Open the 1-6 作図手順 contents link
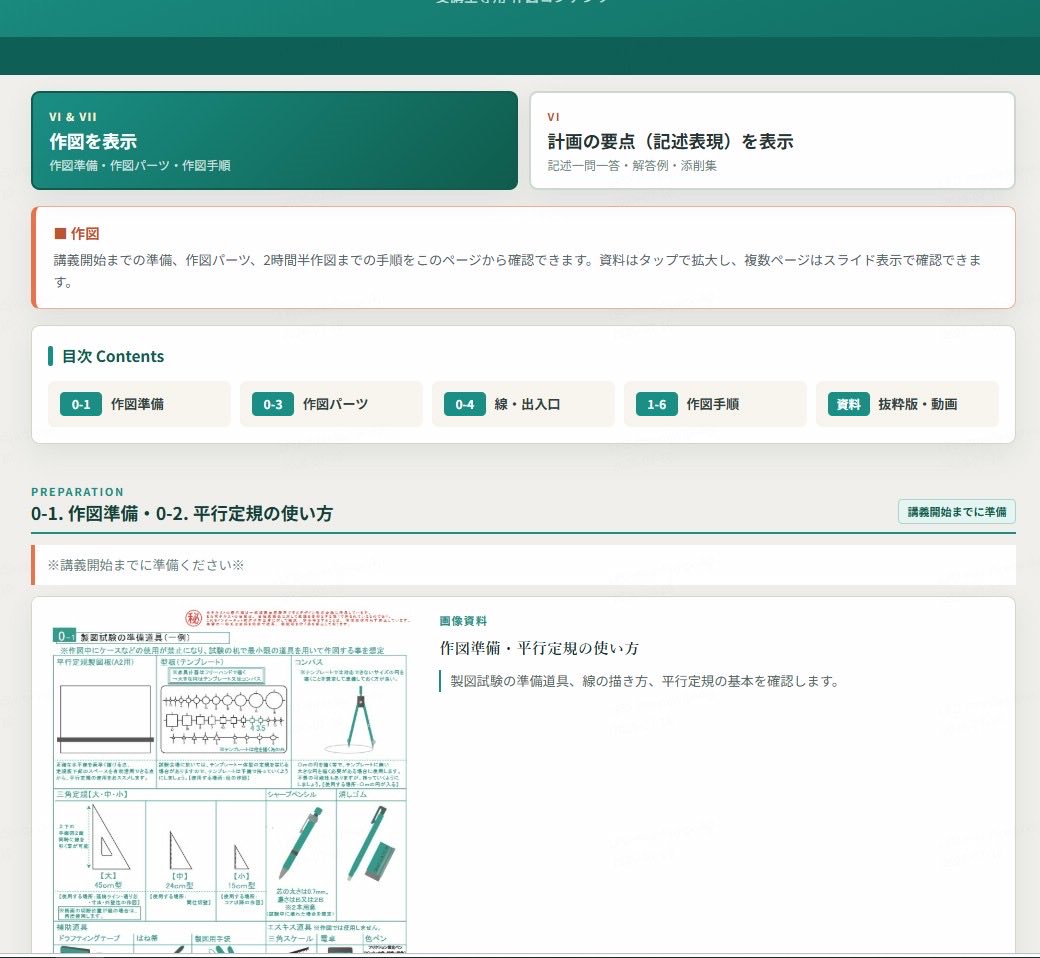 click(x=715, y=404)
